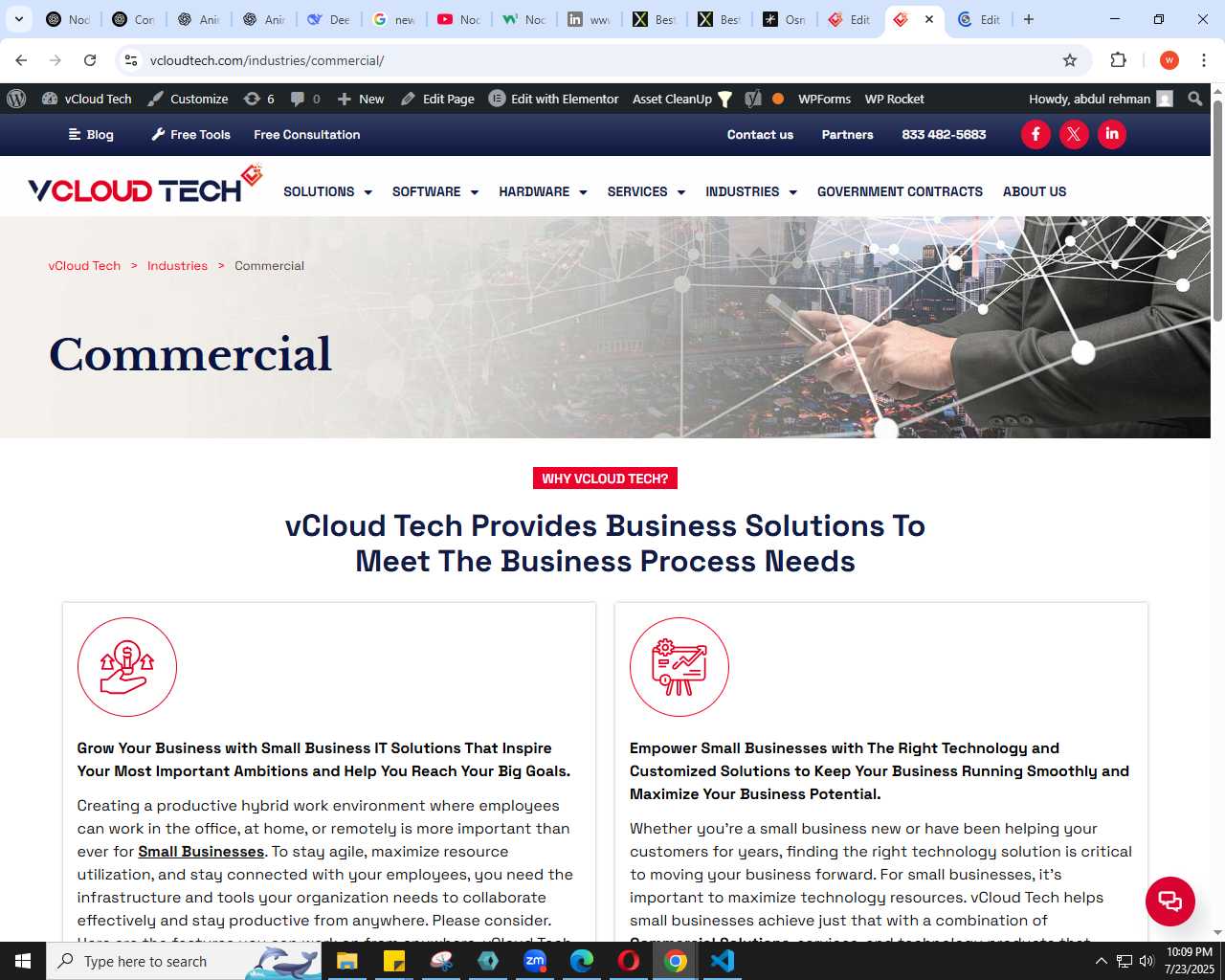Open Zoom from the taskbar
This screenshot has height=980, width=1225.
[535, 961]
